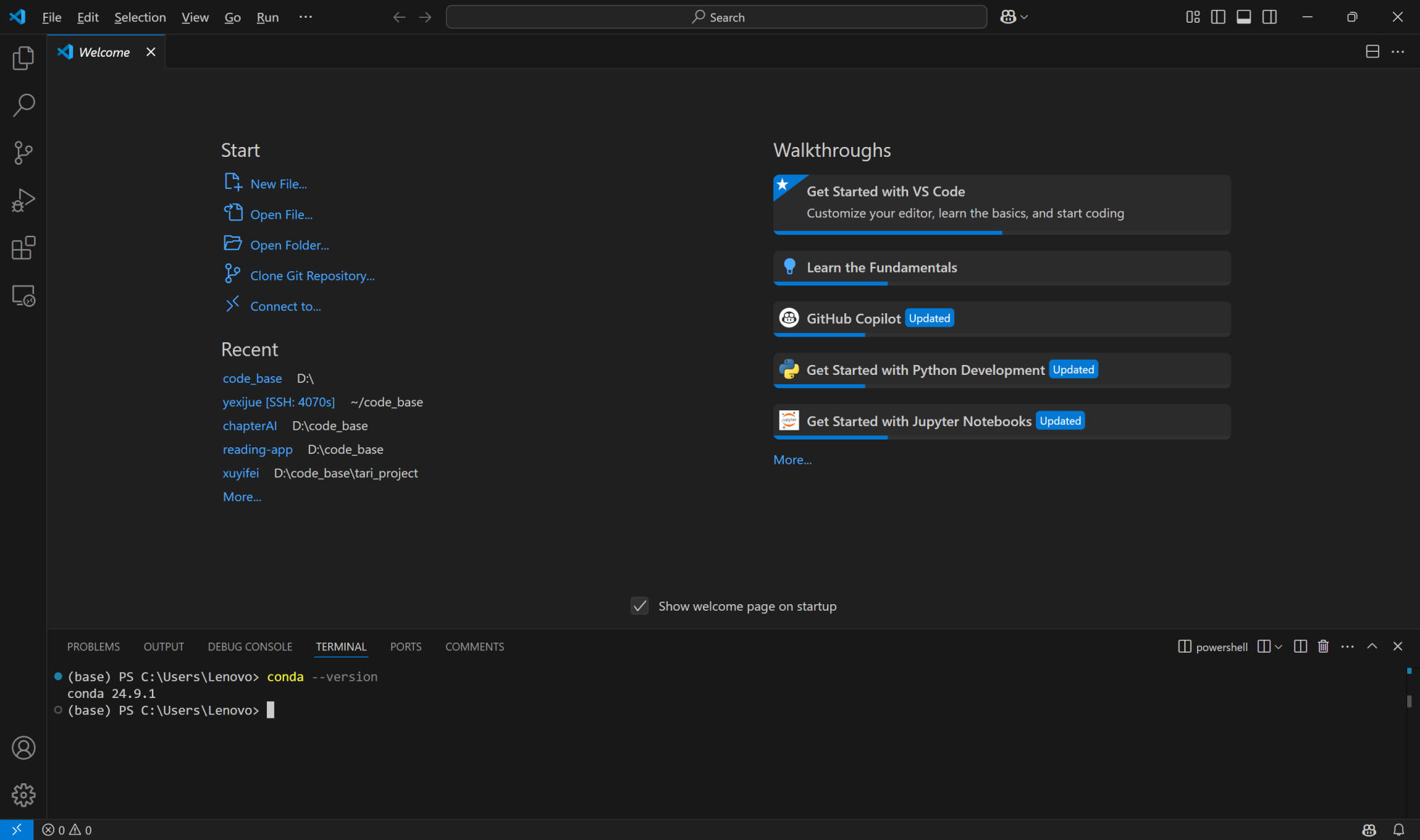Open the Manage gear icon
Viewport: 1420px width, 840px height.
(23, 795)
